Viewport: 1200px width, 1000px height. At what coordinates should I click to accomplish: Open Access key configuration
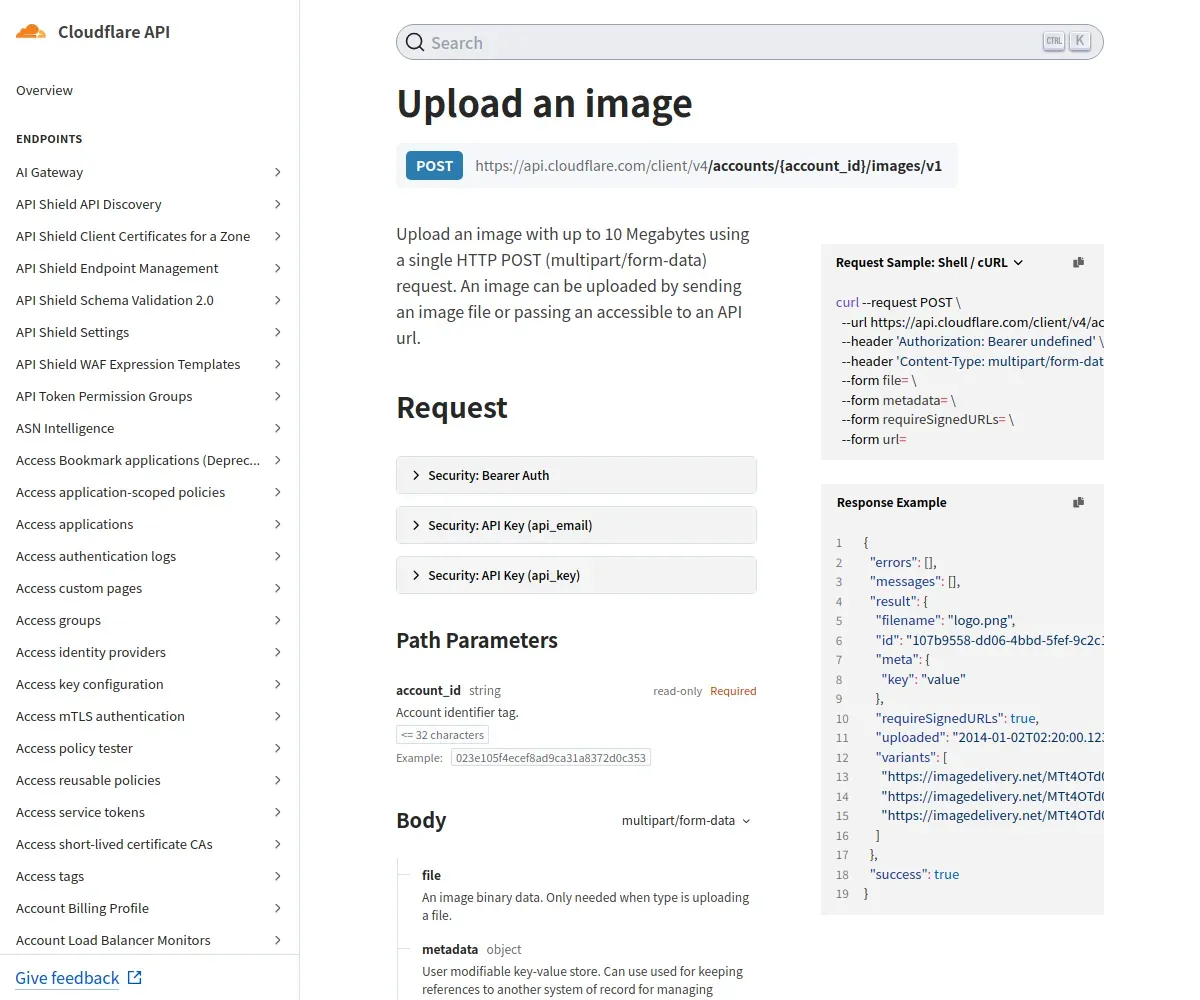click(90, 684)
